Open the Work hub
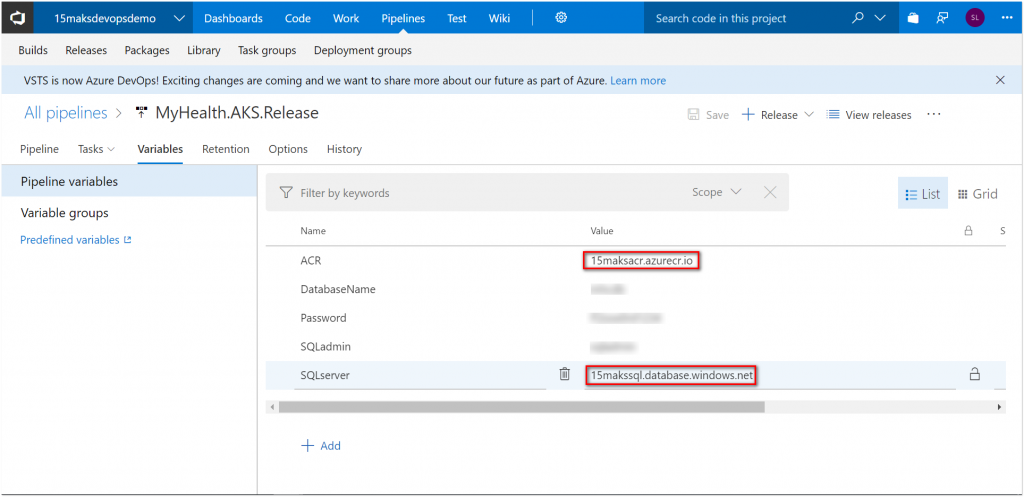The image size is (1024, 497). [346, 18]
